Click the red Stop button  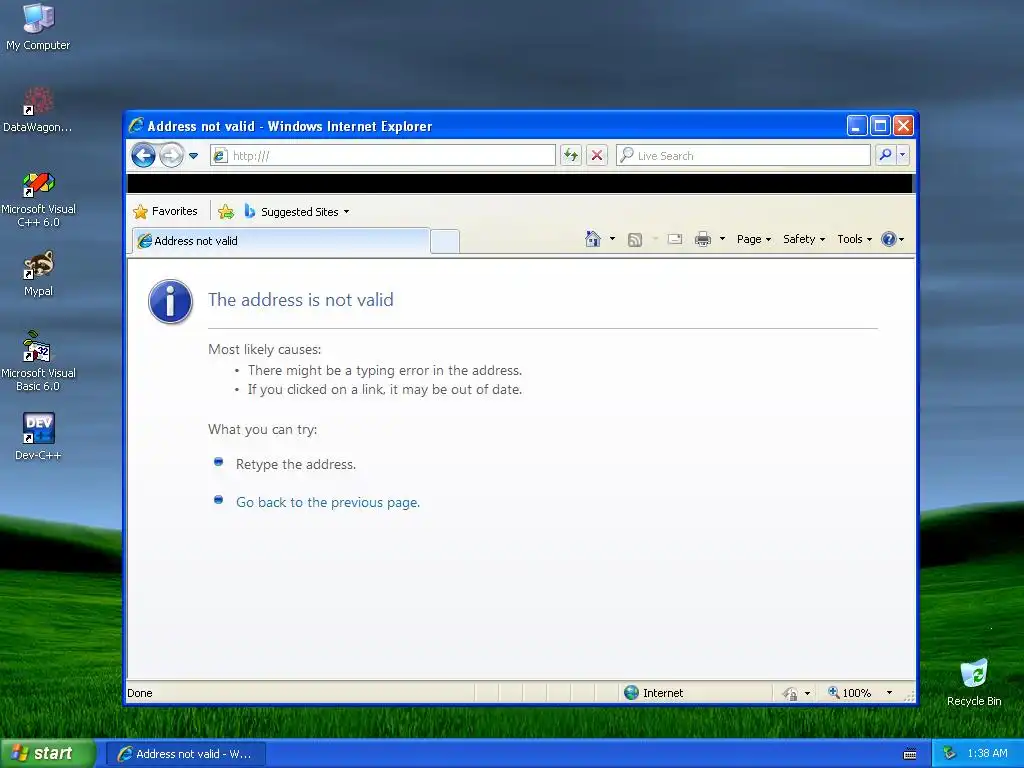click(597, 155)
